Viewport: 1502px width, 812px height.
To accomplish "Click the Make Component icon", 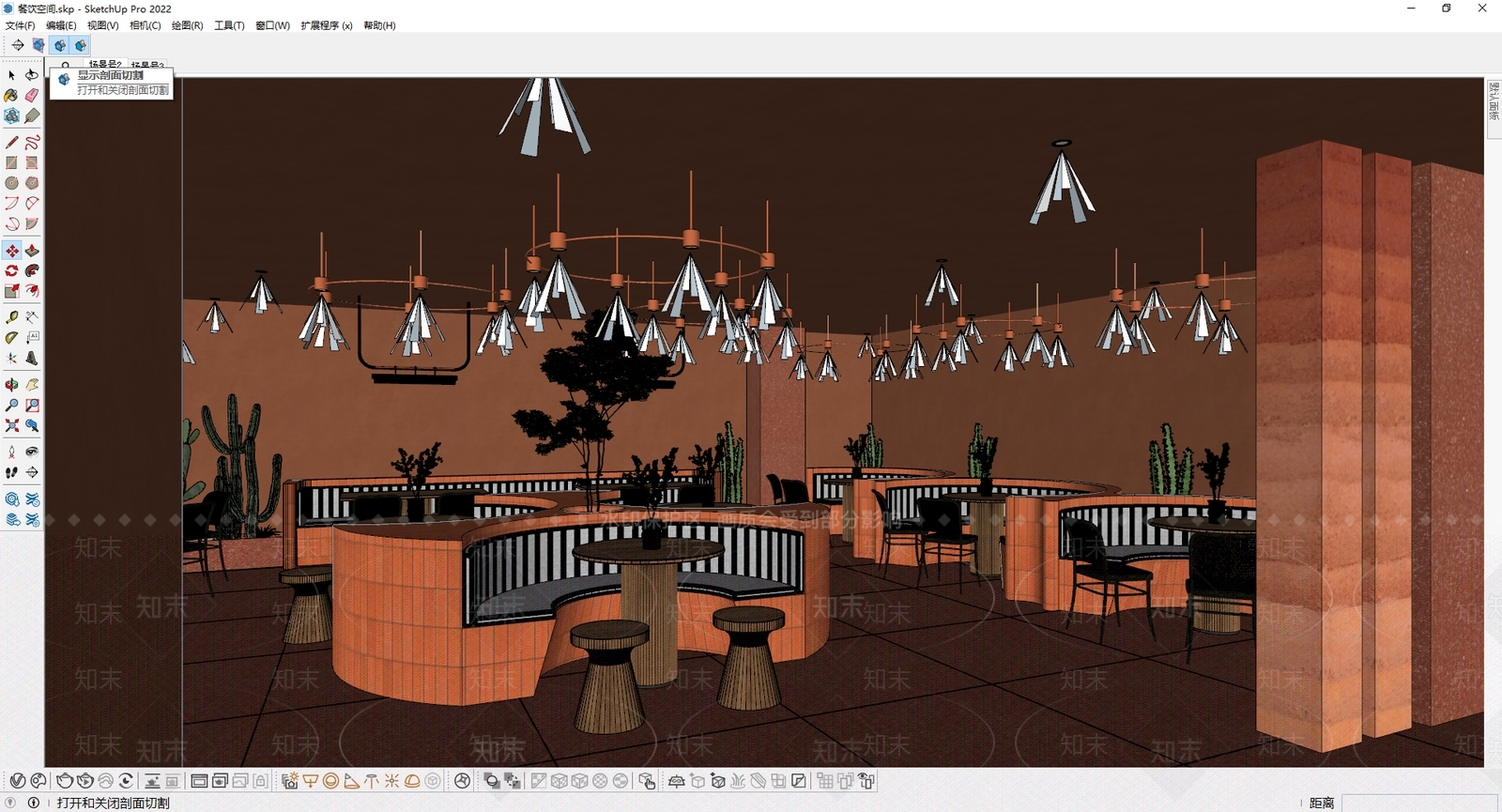I will [11, 116].
